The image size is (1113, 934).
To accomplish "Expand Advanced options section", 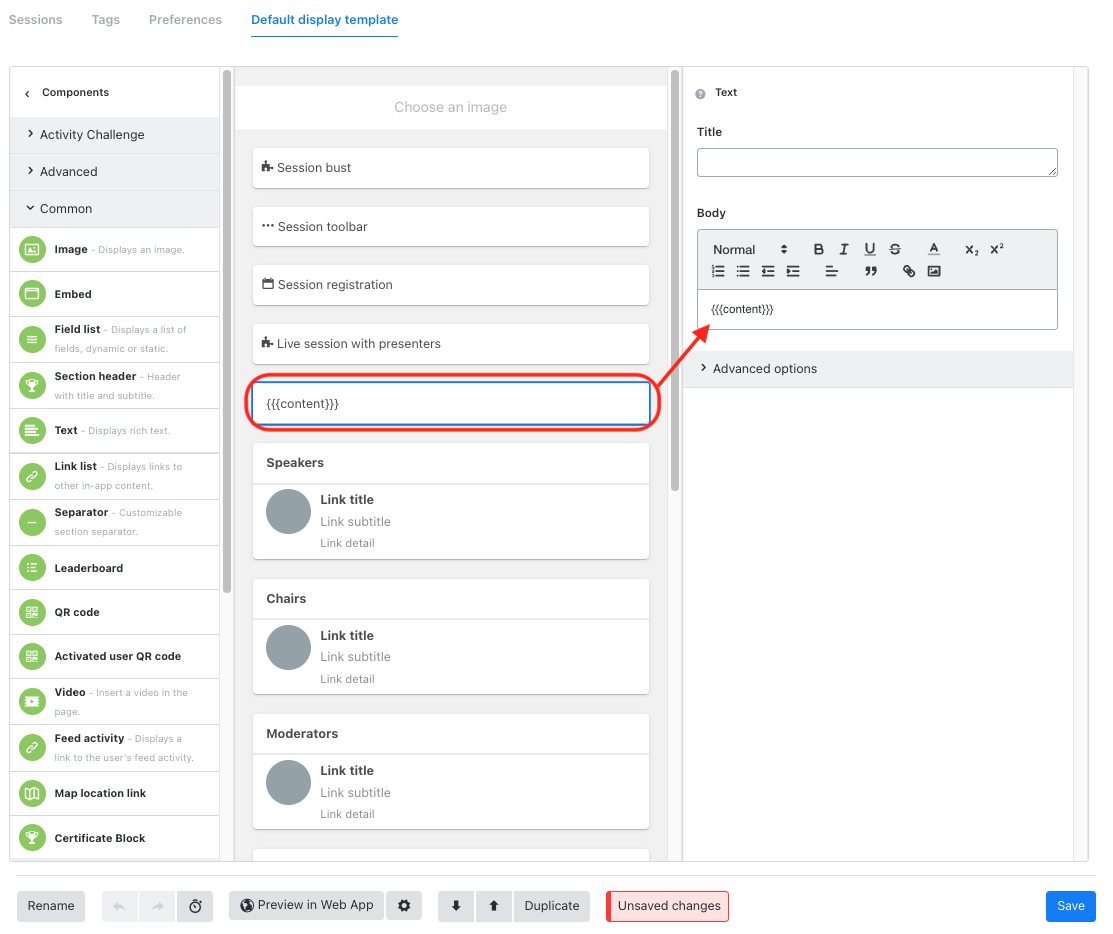I will pyautogui.click(x=877, y=368).
